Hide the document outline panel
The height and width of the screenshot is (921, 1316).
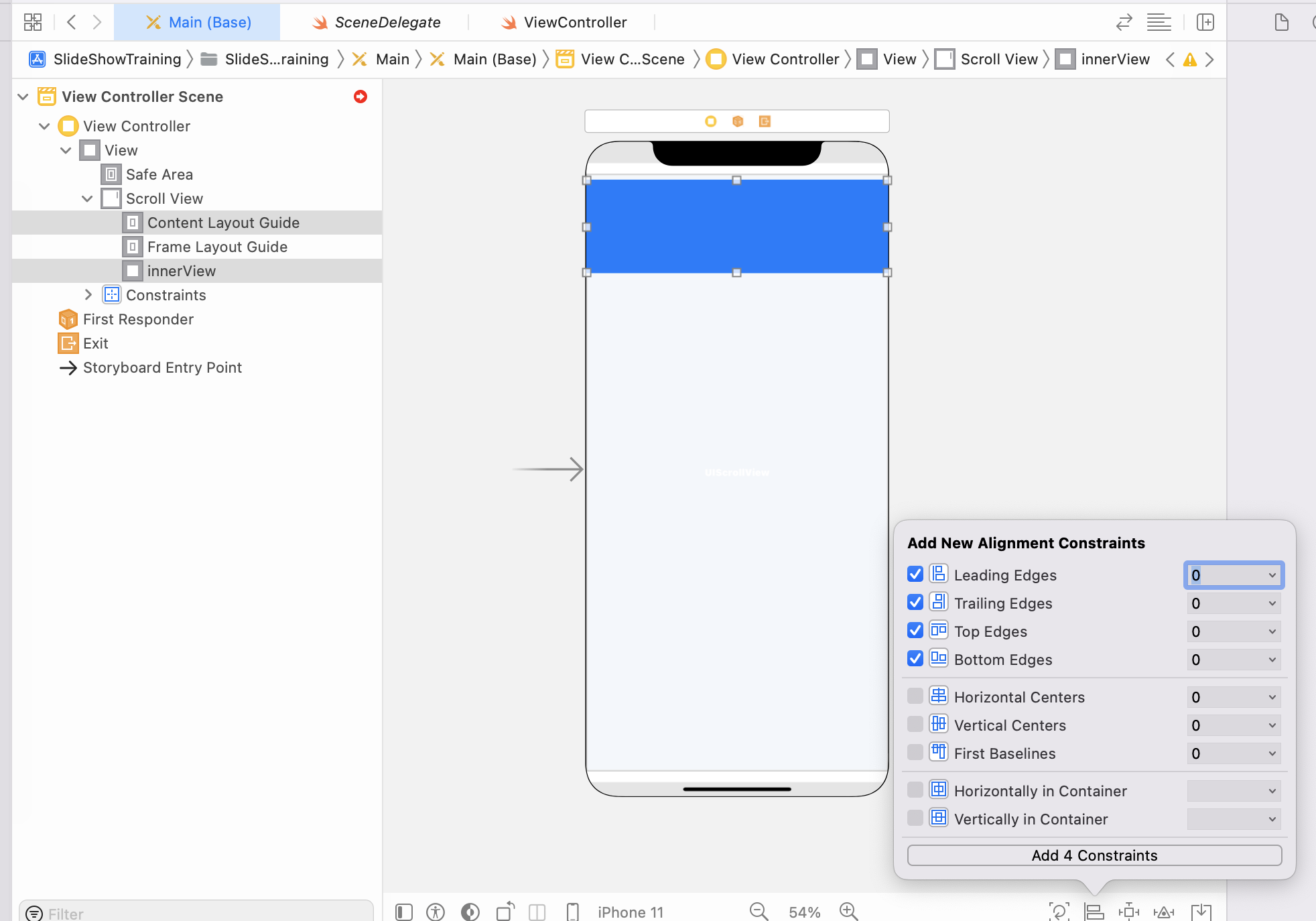point(403,912)
